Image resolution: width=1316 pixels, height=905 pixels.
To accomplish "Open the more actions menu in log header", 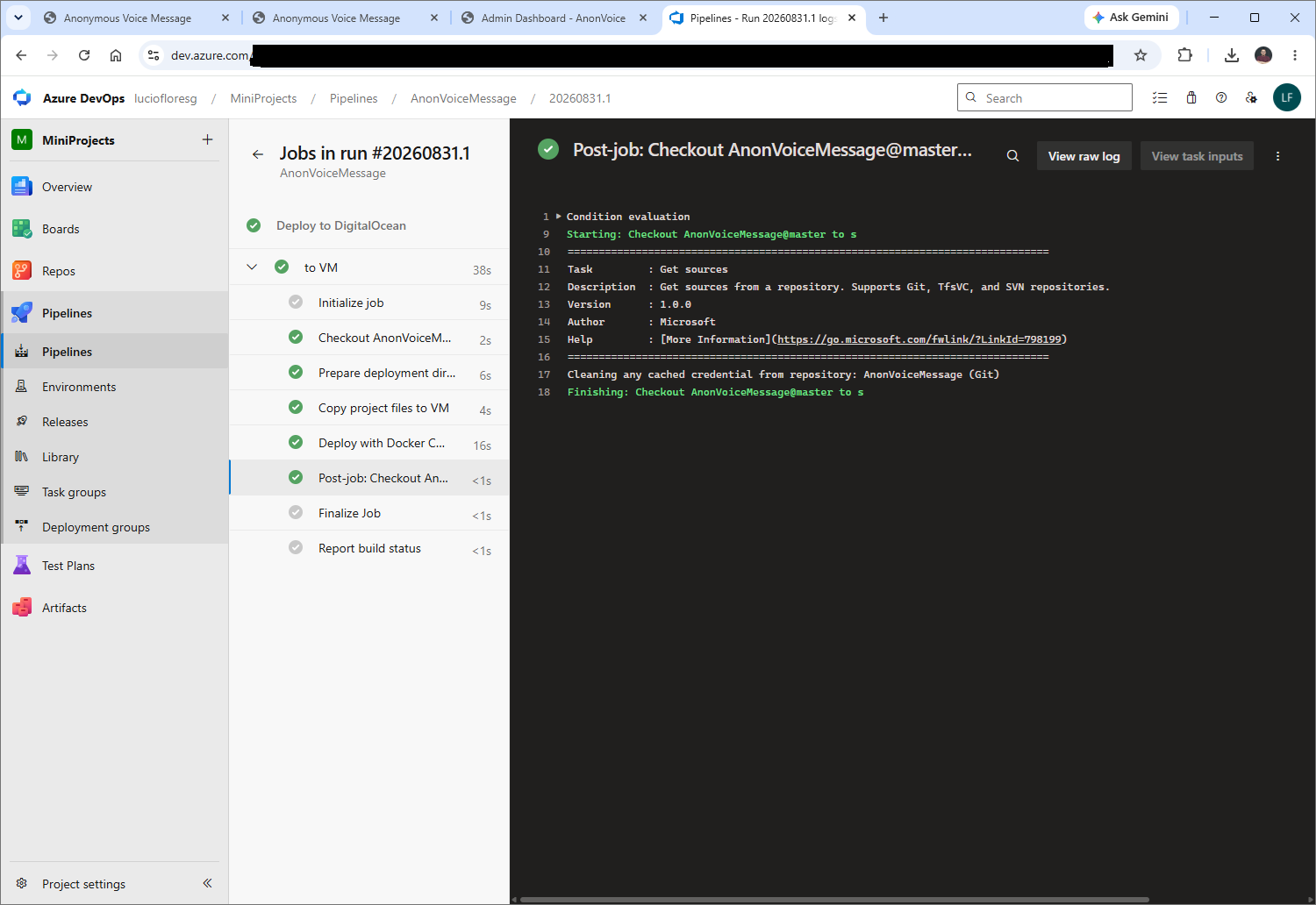I will 1277,156.
